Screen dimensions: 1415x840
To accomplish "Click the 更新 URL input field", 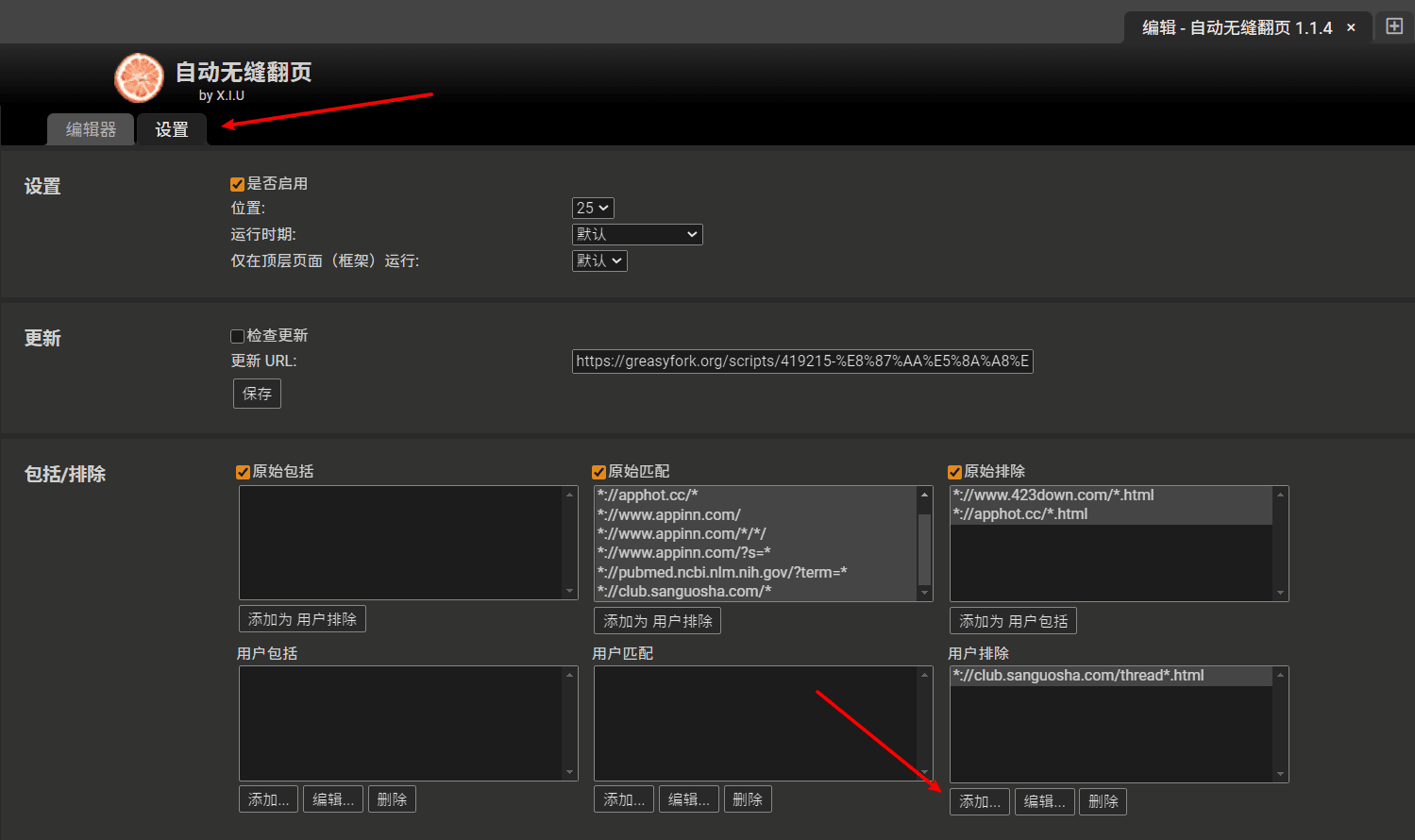I will (x=802, y=361).
